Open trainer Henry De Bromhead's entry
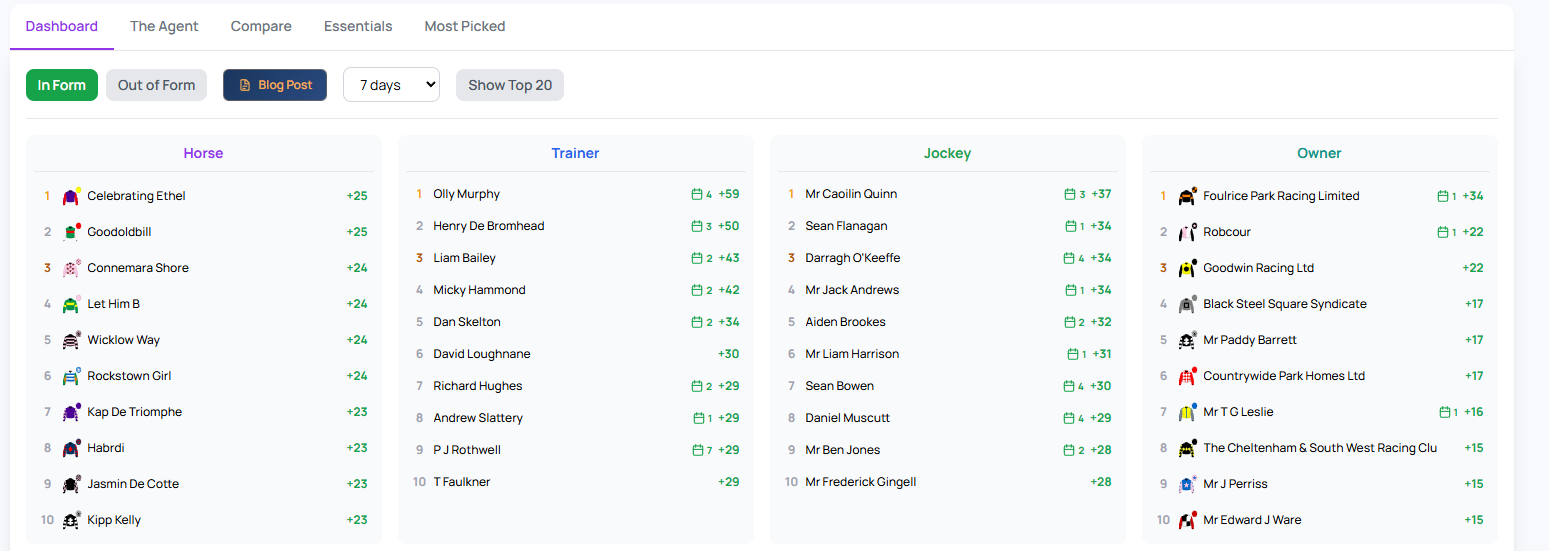Image resolution: width=1549 pixels, height=551 pixels. coord(488,226)
